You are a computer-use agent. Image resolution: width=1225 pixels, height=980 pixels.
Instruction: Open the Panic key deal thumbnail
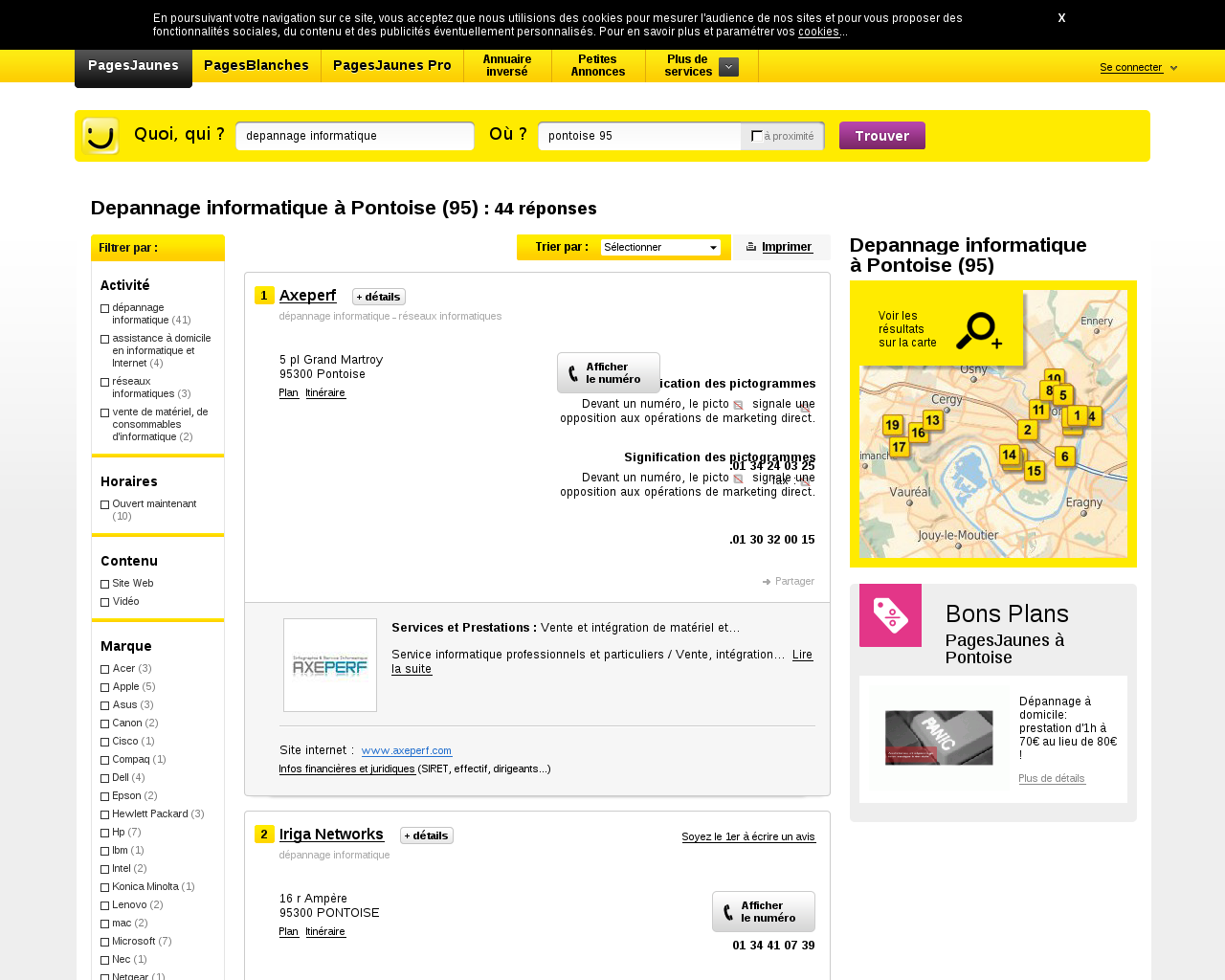coord(939,737)
